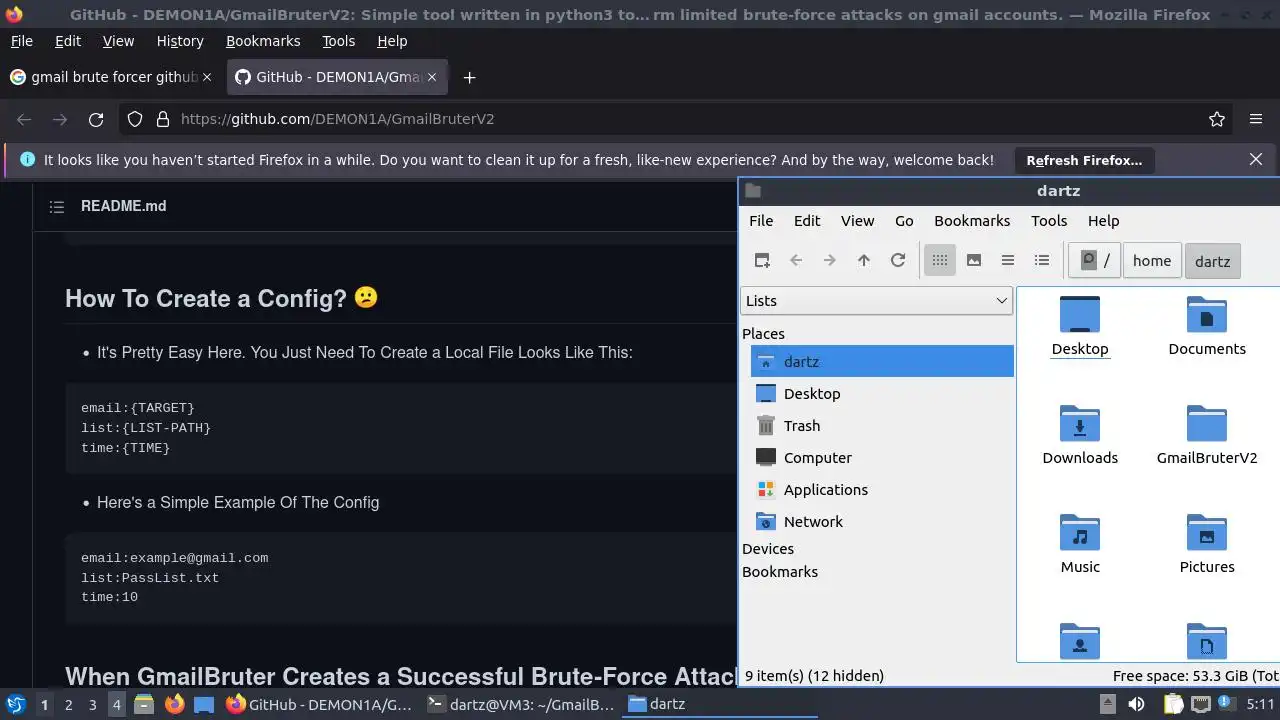This screenshot has height=720, width=1280.
Task: Open file manager File menu
Action: (x=761, y=221)
